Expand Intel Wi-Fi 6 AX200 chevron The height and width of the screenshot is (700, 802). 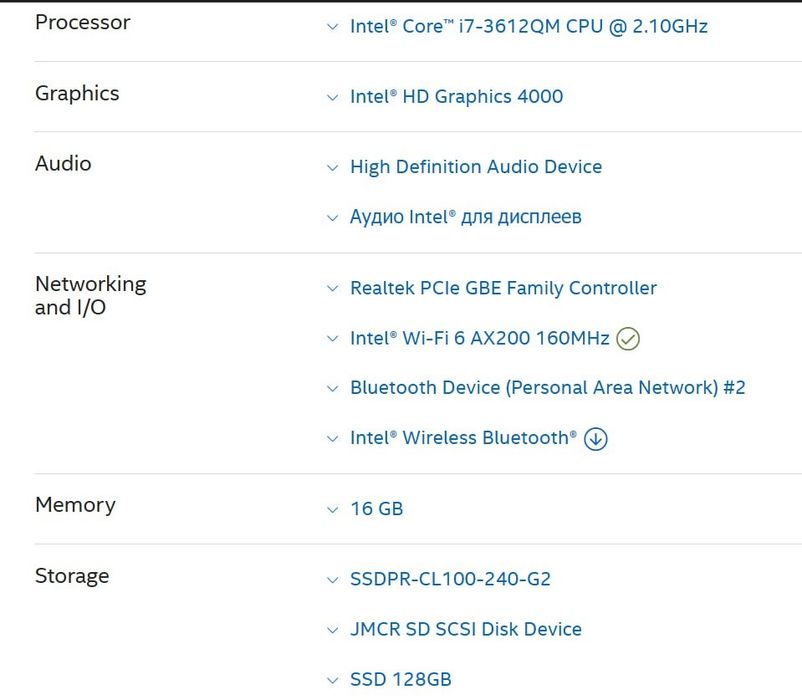click(x=332, y=338)
